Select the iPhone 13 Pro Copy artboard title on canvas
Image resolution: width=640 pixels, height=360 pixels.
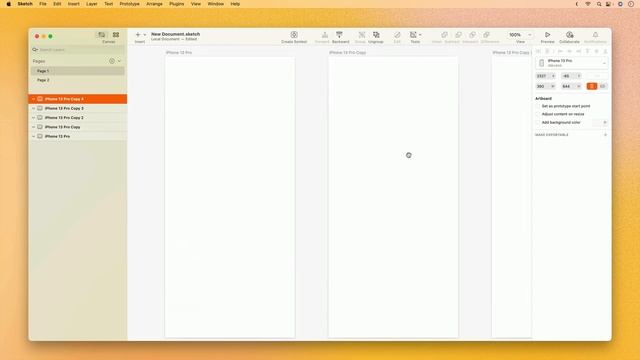coord(347,53)
